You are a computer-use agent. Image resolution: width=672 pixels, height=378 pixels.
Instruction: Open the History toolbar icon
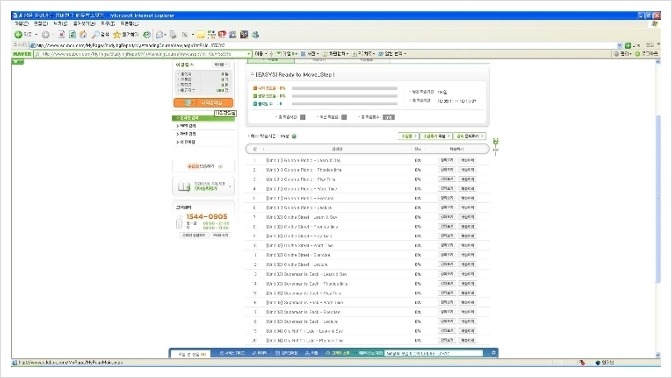(147, 35)
